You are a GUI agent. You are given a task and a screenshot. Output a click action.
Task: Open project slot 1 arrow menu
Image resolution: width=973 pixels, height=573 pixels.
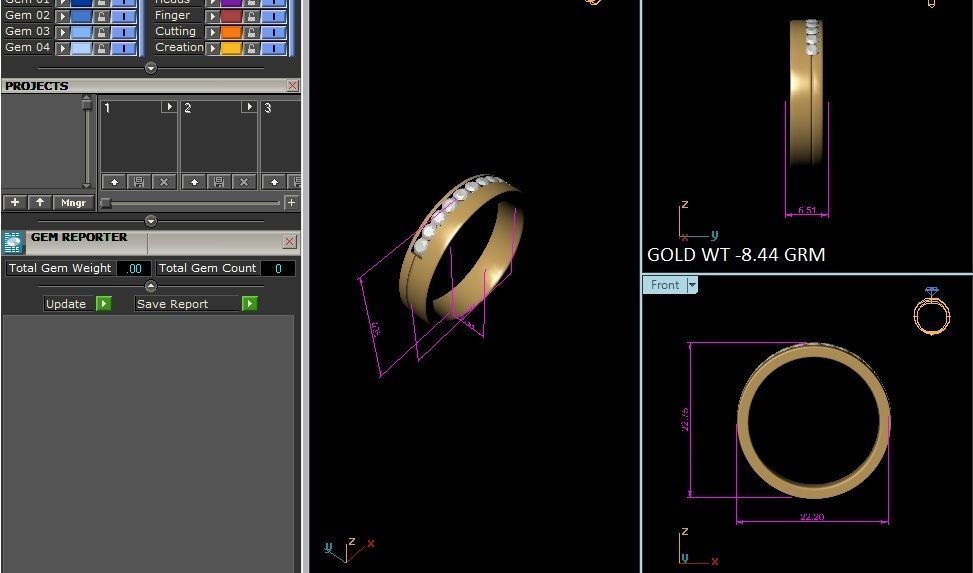tap(169, 107)
